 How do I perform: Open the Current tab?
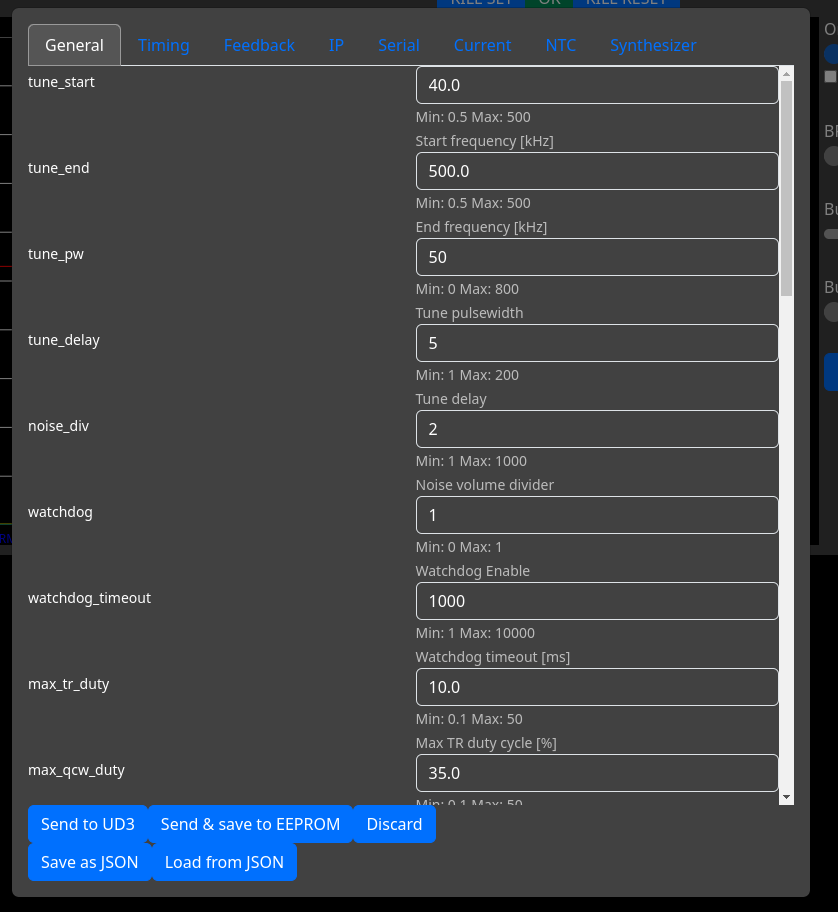(x=482, y=45)
